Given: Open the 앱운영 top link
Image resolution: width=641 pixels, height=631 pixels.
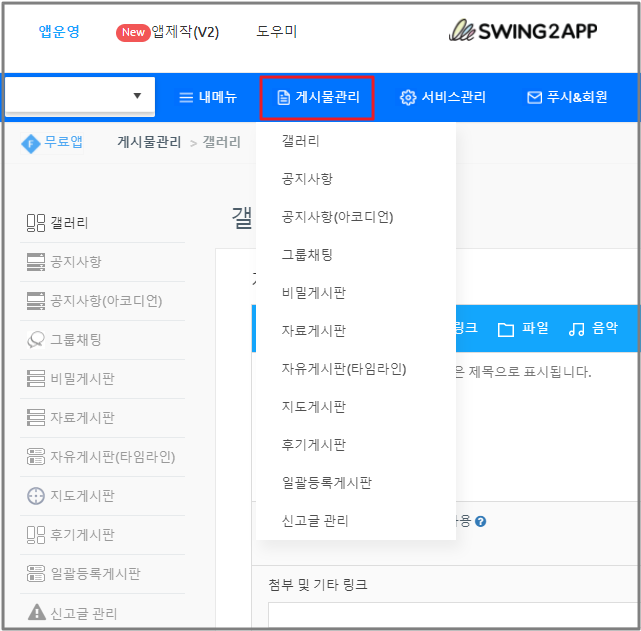Looking at the screenshot, I should (59, 32).
